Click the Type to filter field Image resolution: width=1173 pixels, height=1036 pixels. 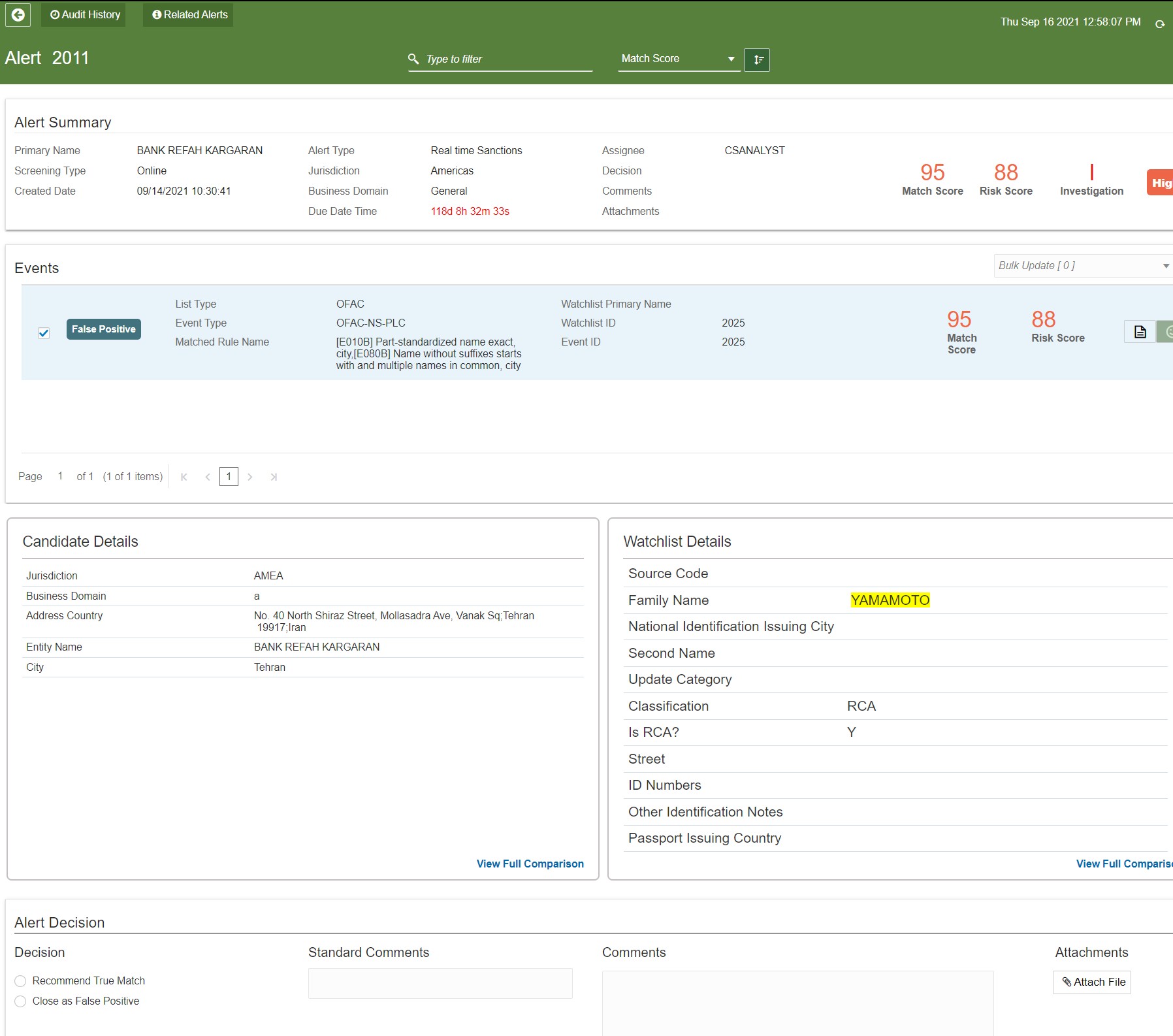tap(507, 59)
